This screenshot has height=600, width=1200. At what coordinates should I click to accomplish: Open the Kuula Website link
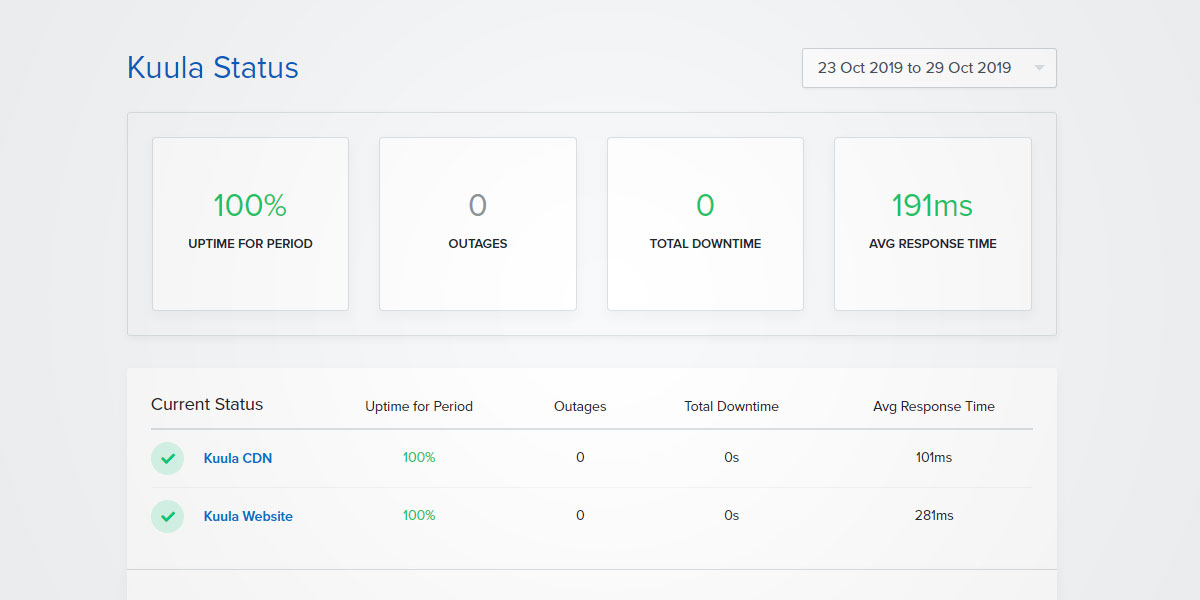[x=248, y=516]
